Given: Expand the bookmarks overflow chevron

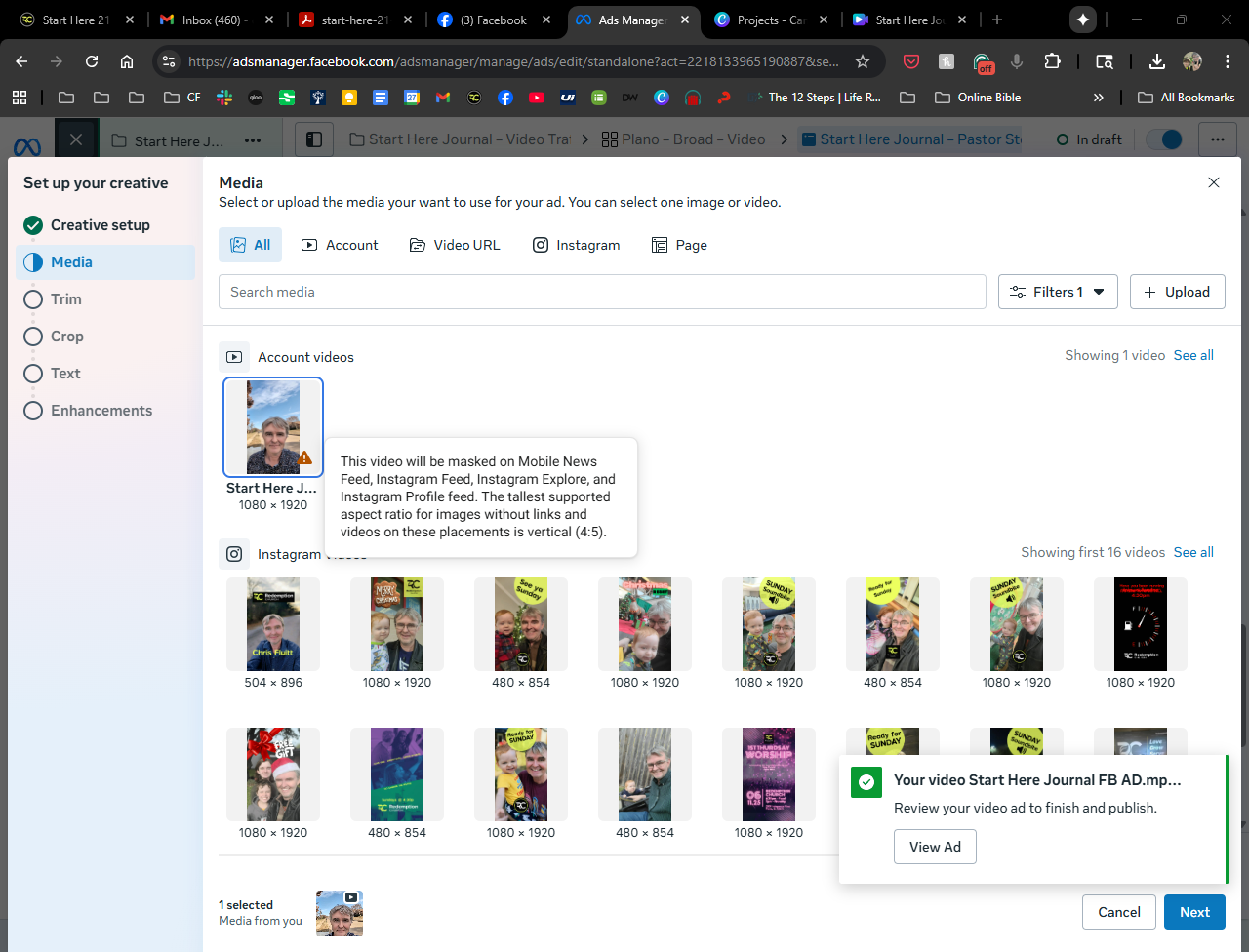Looking at the screenshot, I should (1098, 98).
